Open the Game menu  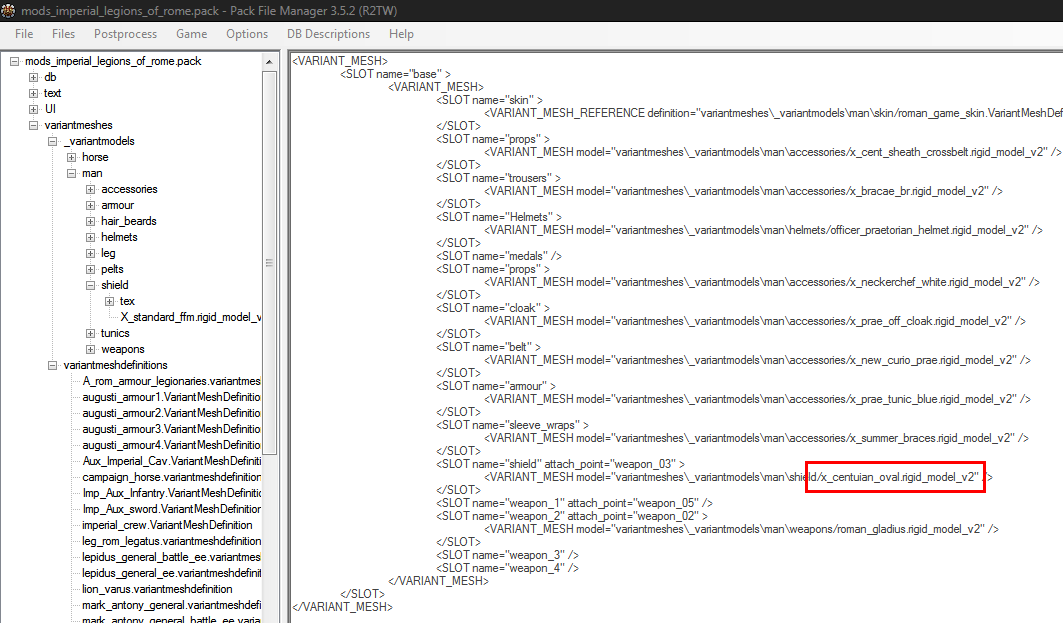[x=192, y=34]
